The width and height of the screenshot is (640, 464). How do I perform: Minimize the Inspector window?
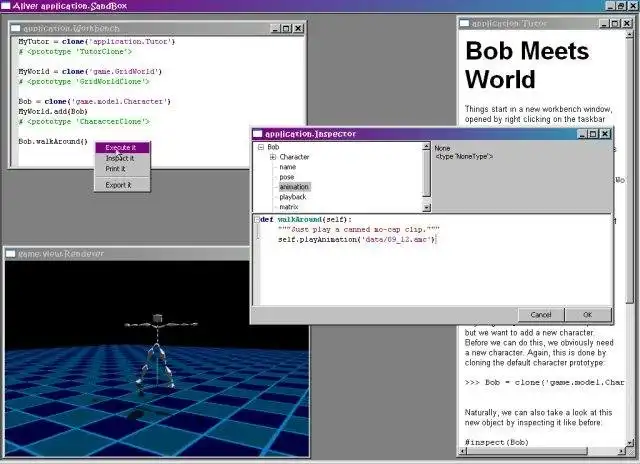coord(582,134)
